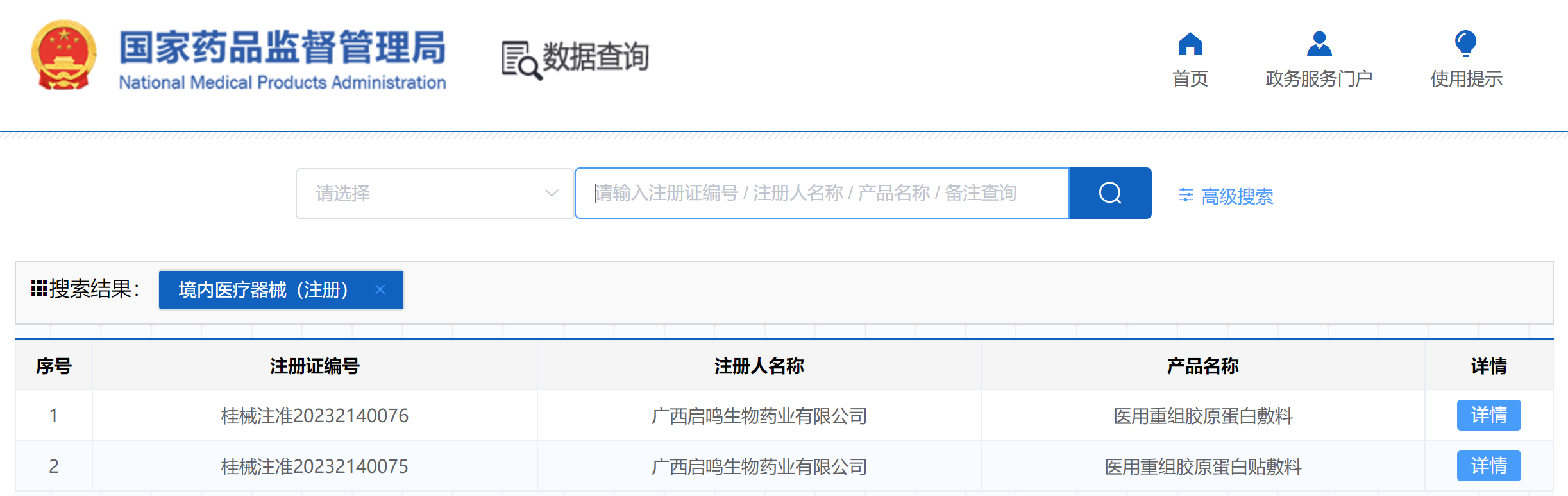Viewport: 1568px width, 496px height.
Task: View 详情 for 桂械注准20232140076
Action: click(x=1488, y=415)
